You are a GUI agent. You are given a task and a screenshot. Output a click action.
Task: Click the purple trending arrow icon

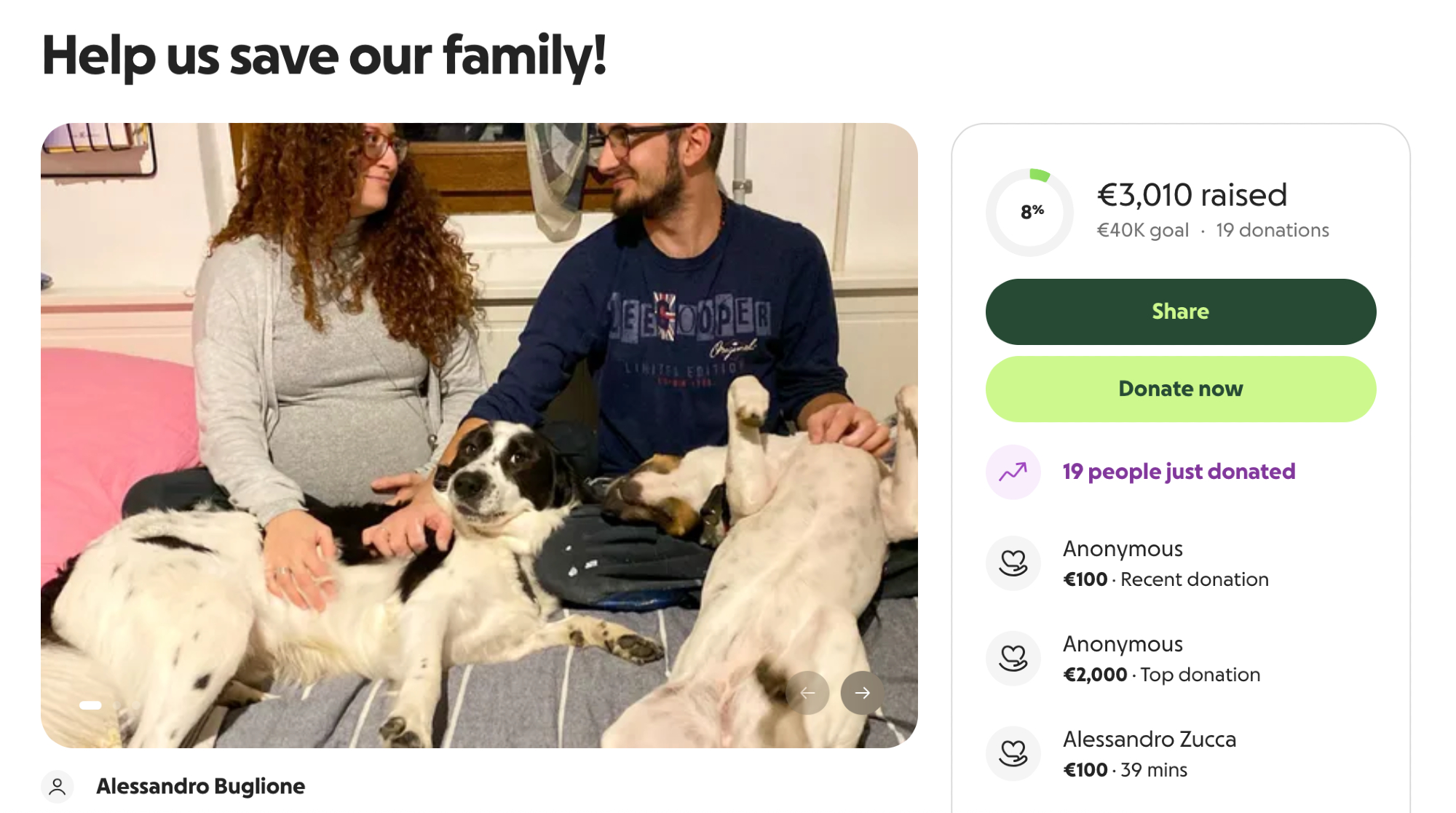1013,472
